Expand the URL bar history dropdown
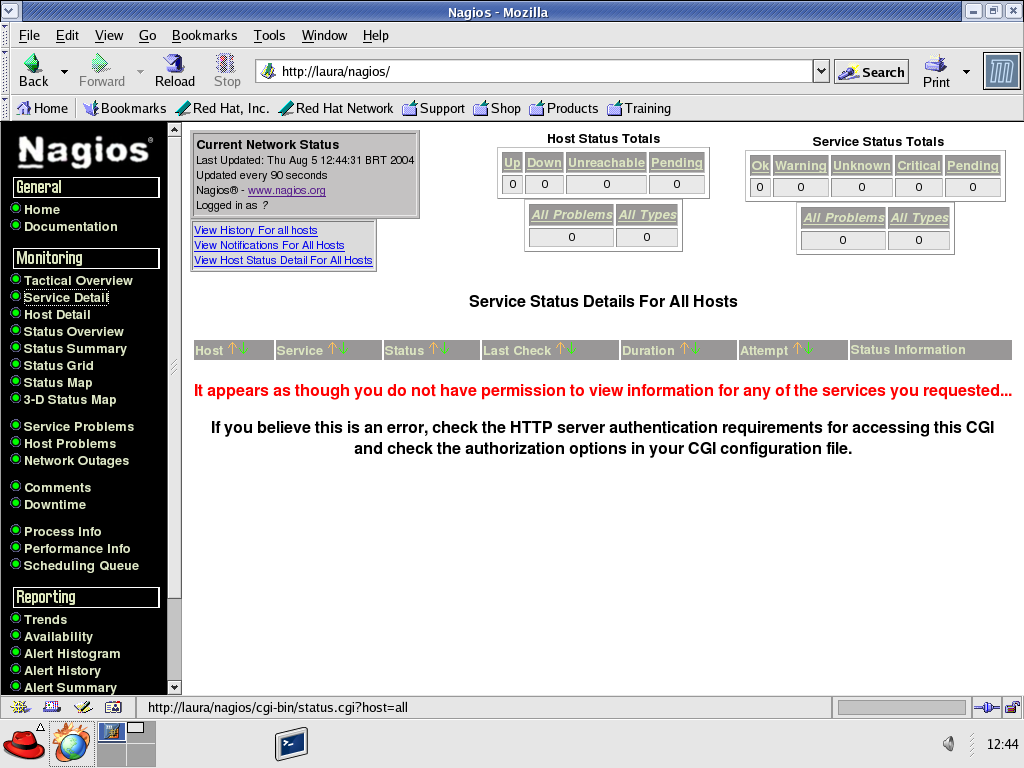This screenshot has width=1024, height=768. 821,71
